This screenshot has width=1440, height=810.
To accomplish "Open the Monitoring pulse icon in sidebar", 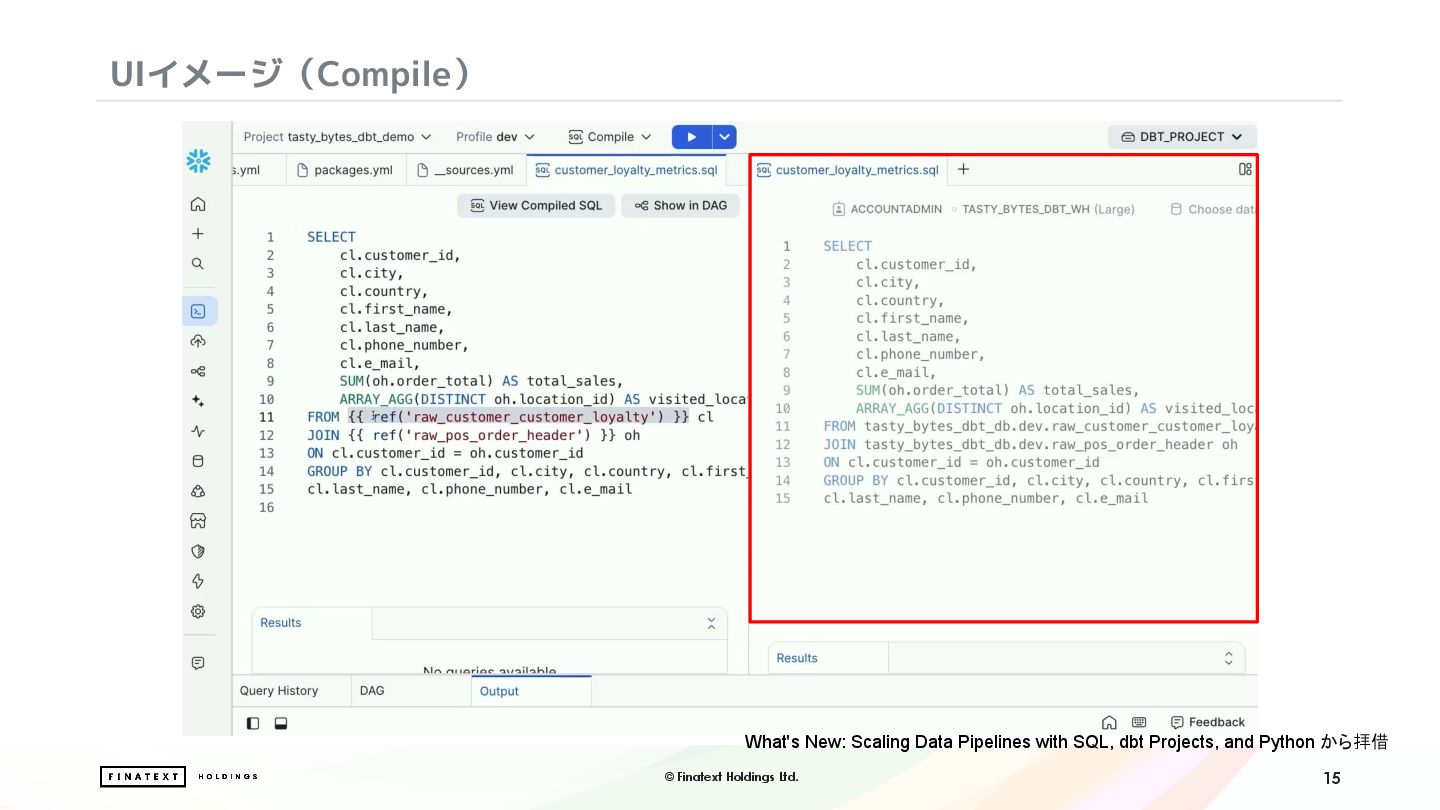I will coord(198,431).
